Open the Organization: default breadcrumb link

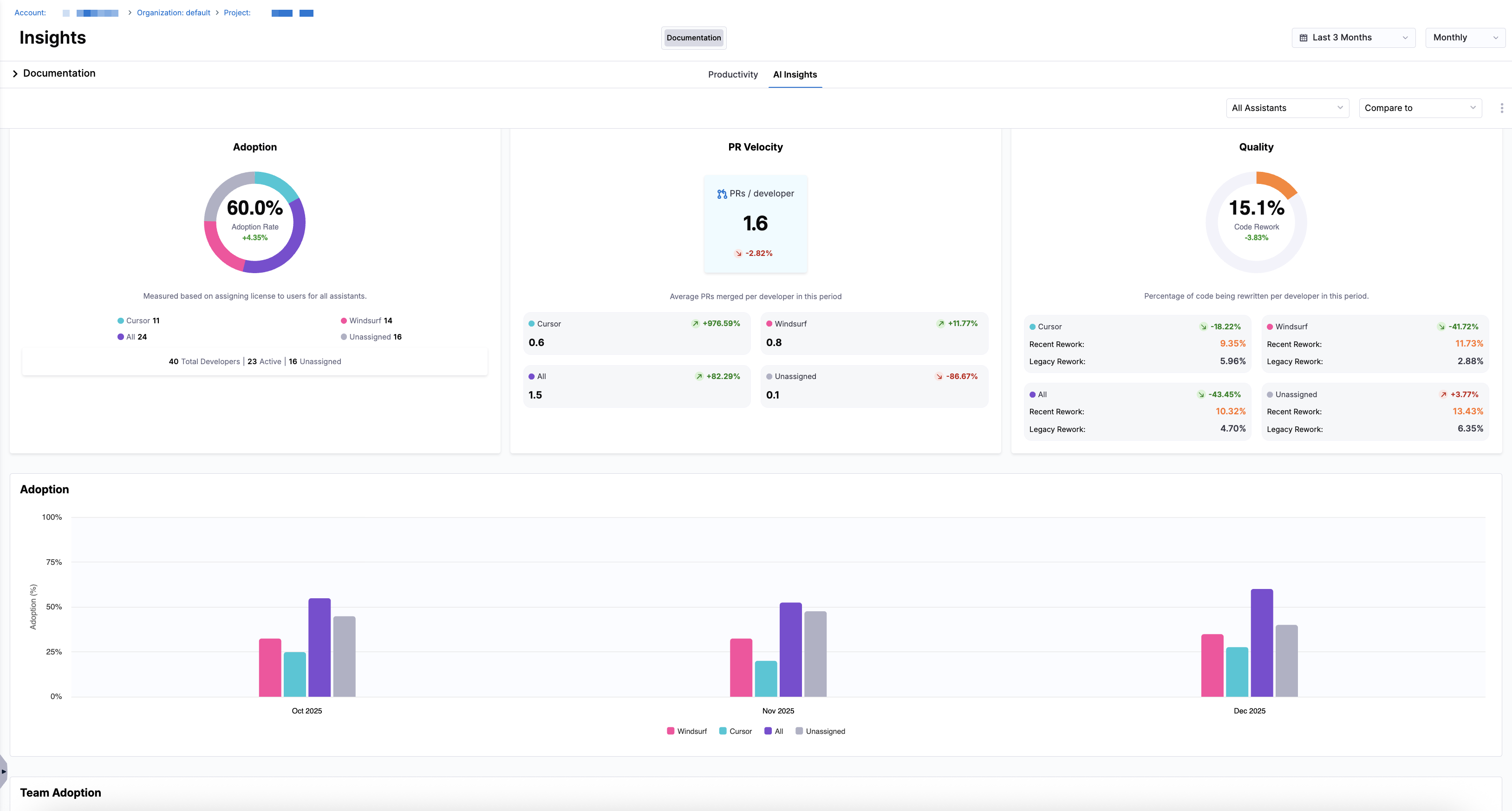click(173, 13)
